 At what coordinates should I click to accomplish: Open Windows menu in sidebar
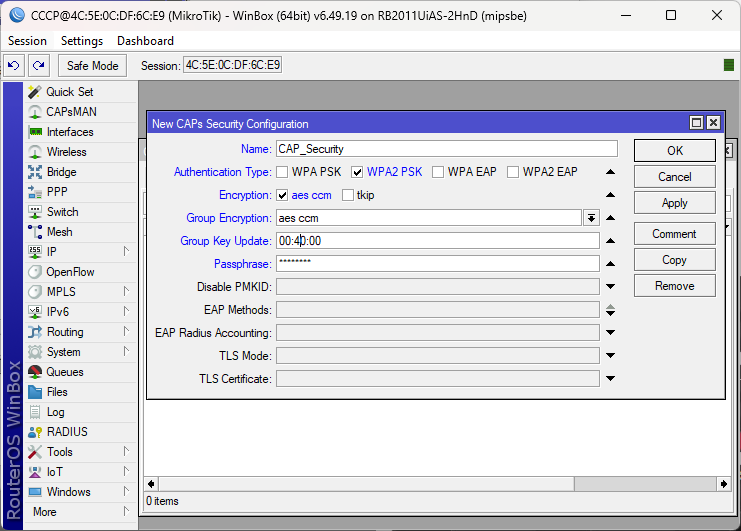[x=80, y=492]
